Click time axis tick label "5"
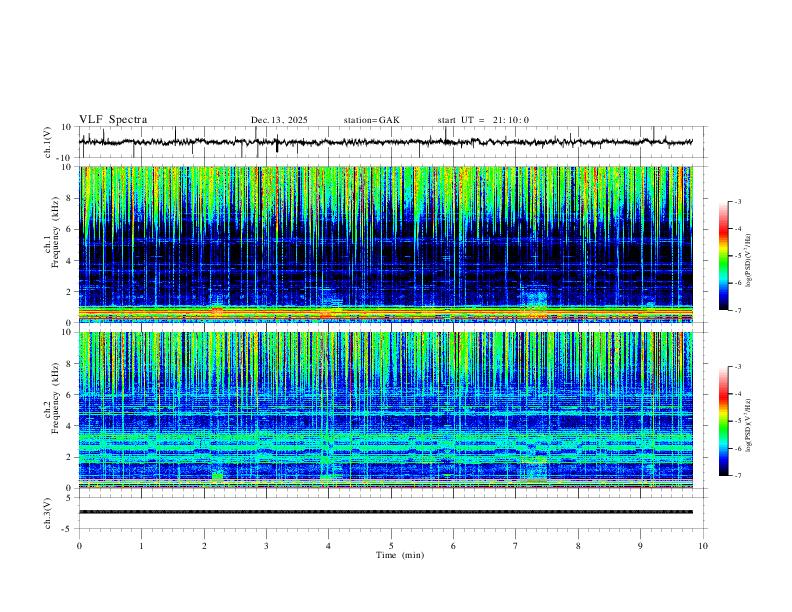The width and height of the screenshot is (792, 612). [x=391, y=546]
